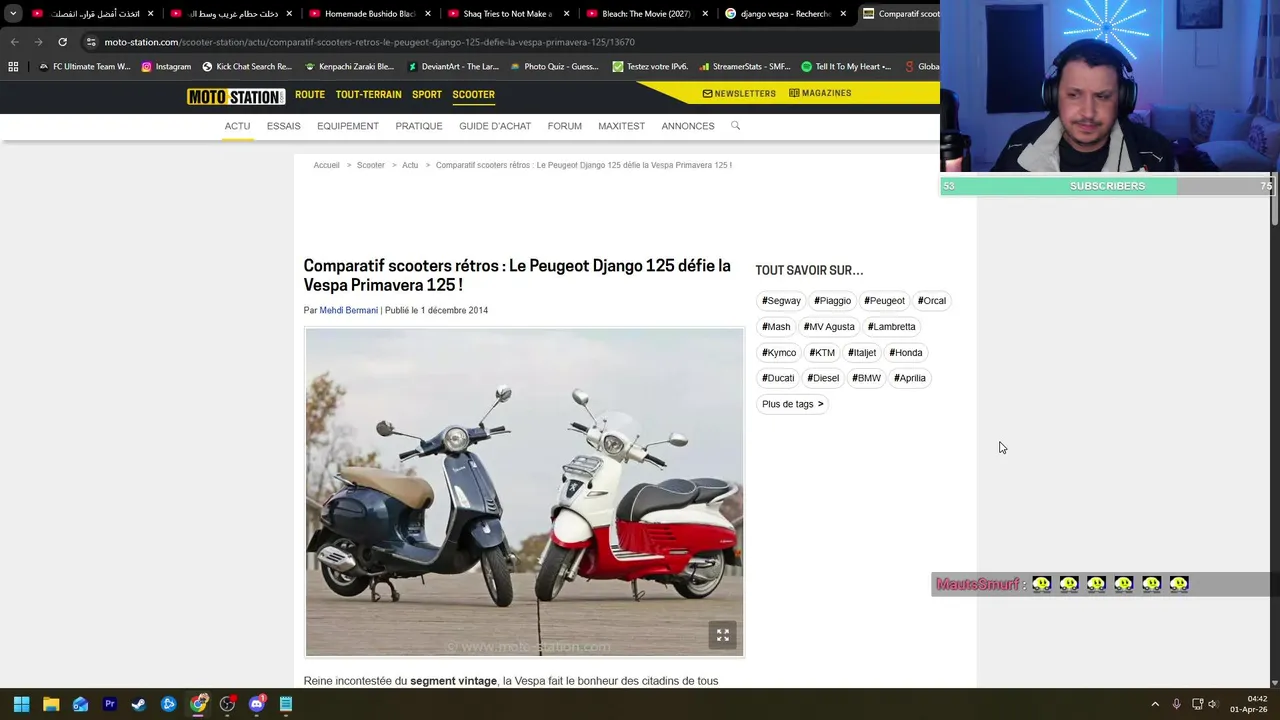Select the #Piaggio tag
Screen dimensions: 1280x720
pyautogui.click(x=832, y=301)
